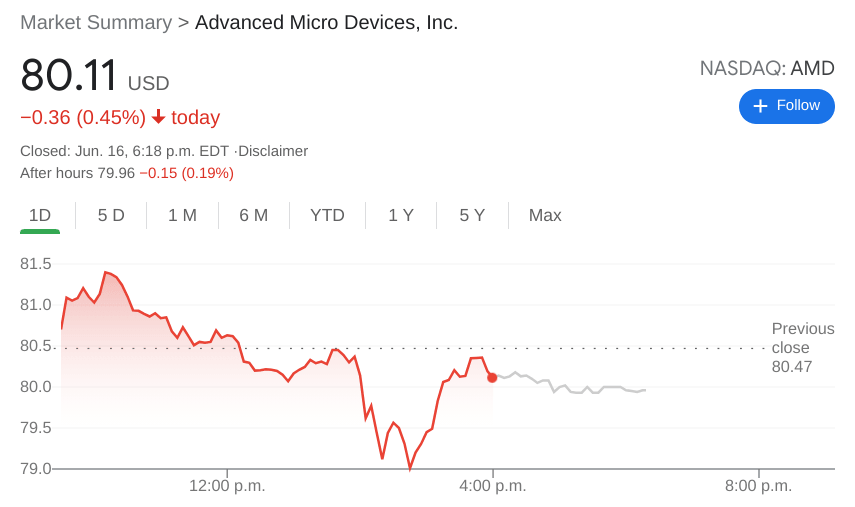Click the NASDAQ: AMD ticker label
The height and width of the screenshot is (507, 855).
click(766, 68)
